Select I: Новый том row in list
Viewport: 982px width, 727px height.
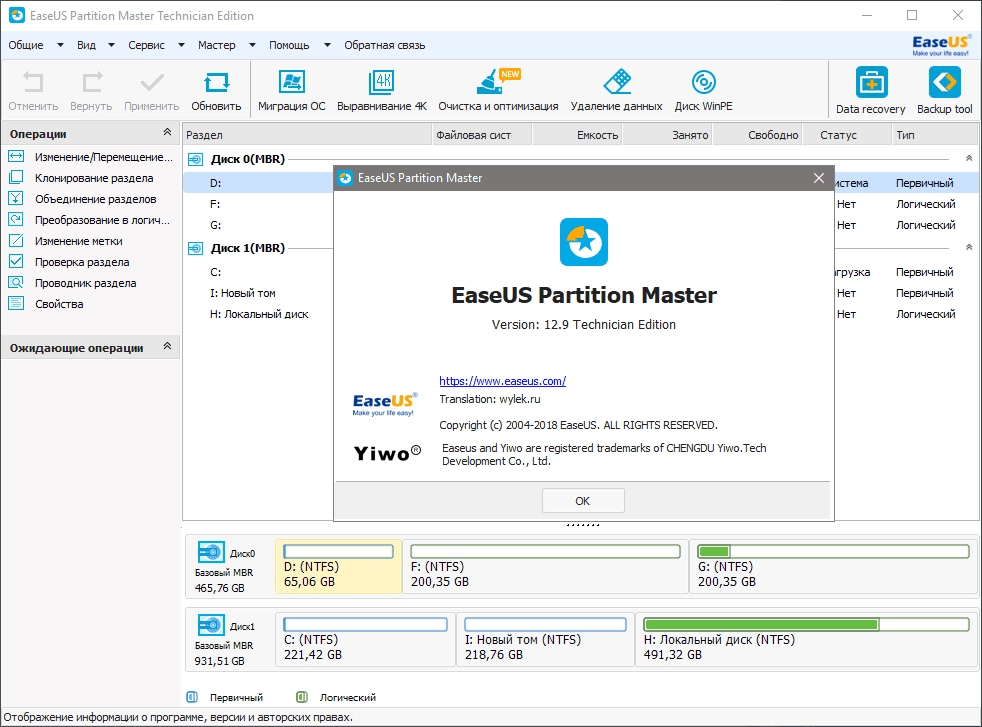point(258,293)
